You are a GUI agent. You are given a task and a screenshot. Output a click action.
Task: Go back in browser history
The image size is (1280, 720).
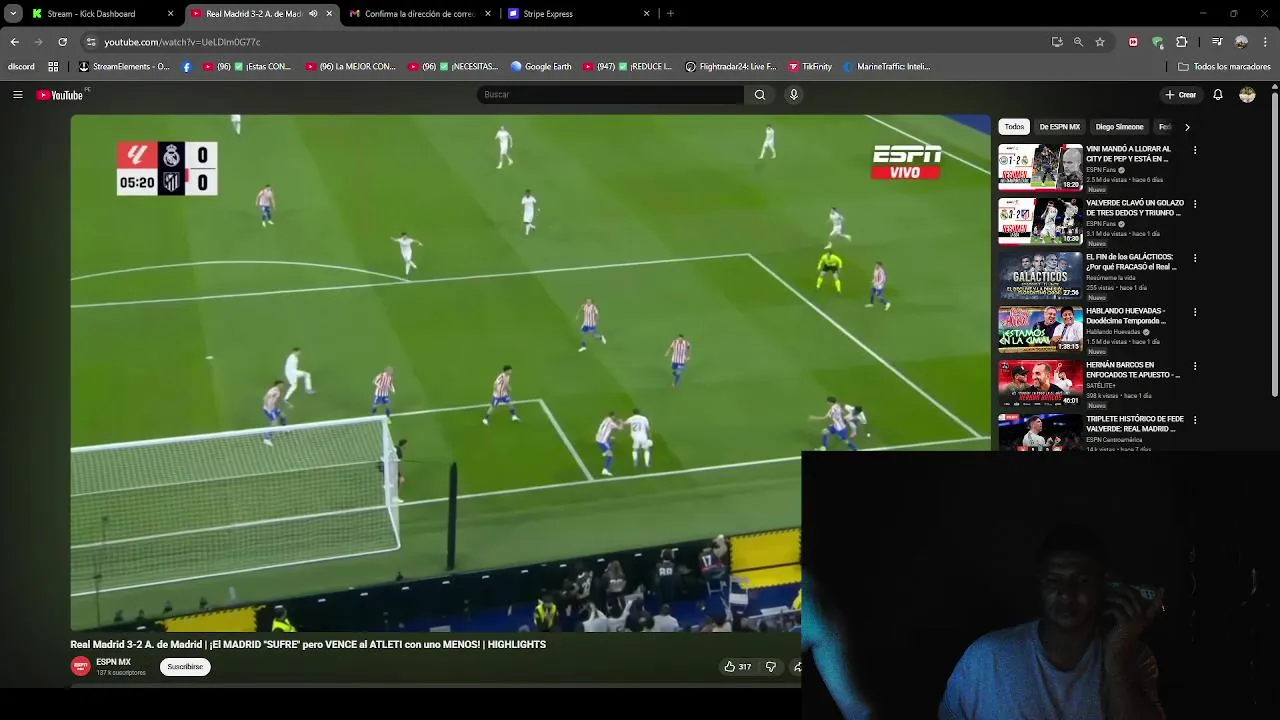pyautogui.click(x=14, y=42)
